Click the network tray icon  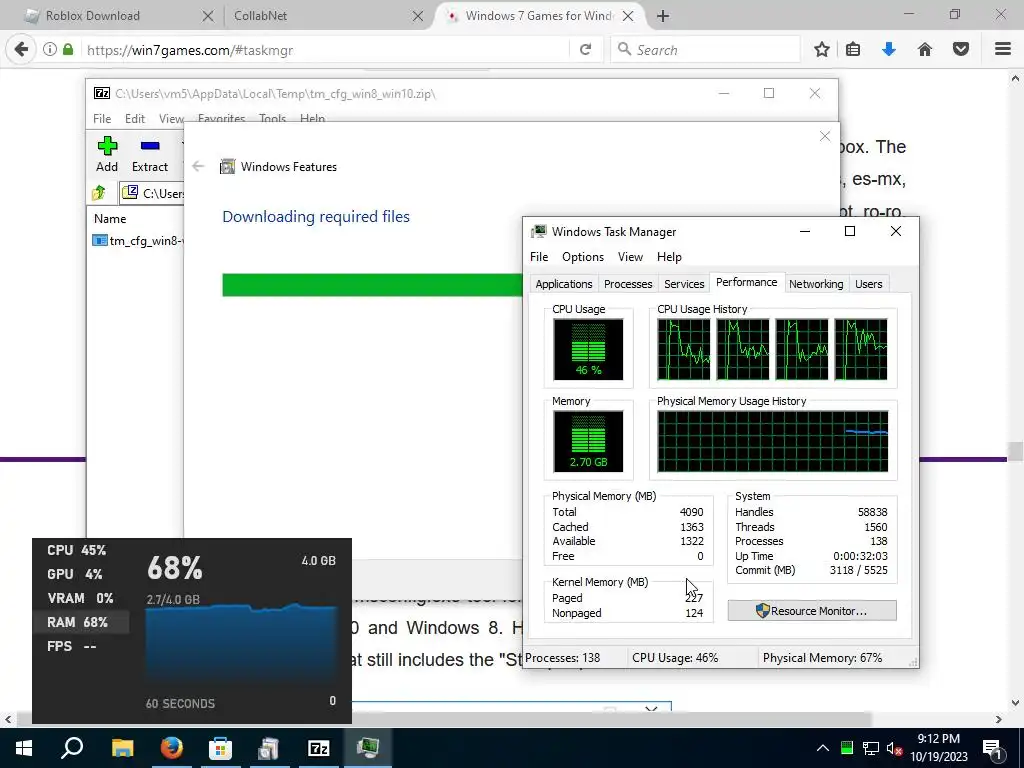871,748
